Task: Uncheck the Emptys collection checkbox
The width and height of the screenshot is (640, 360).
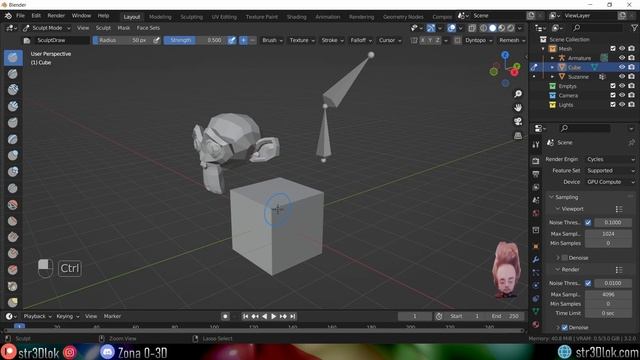Action: click(x=613, y=86)
